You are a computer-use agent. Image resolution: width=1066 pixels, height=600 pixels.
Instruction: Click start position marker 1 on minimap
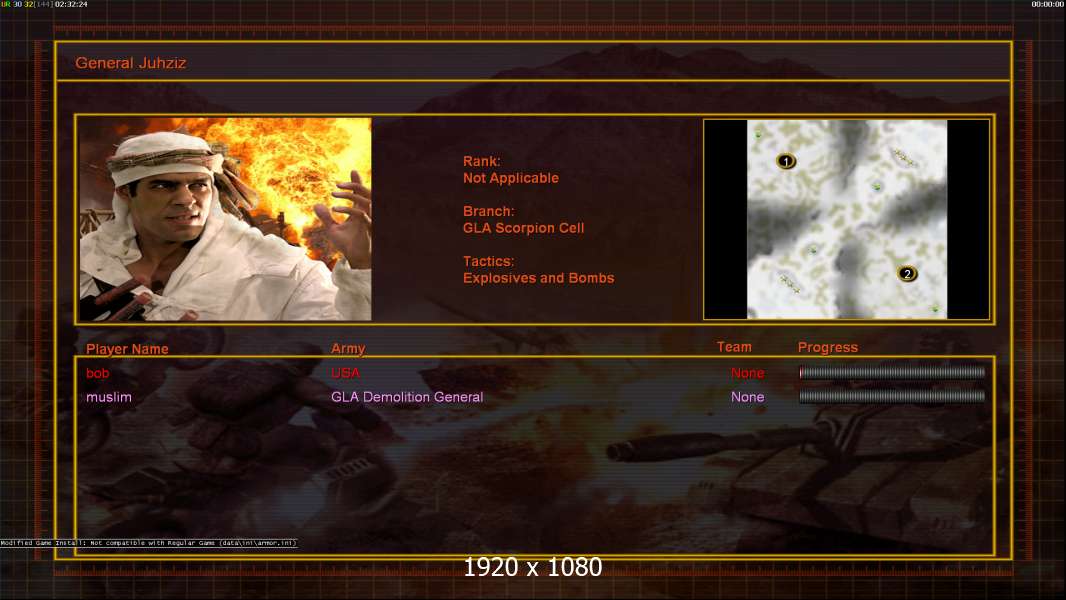(786, 161)
